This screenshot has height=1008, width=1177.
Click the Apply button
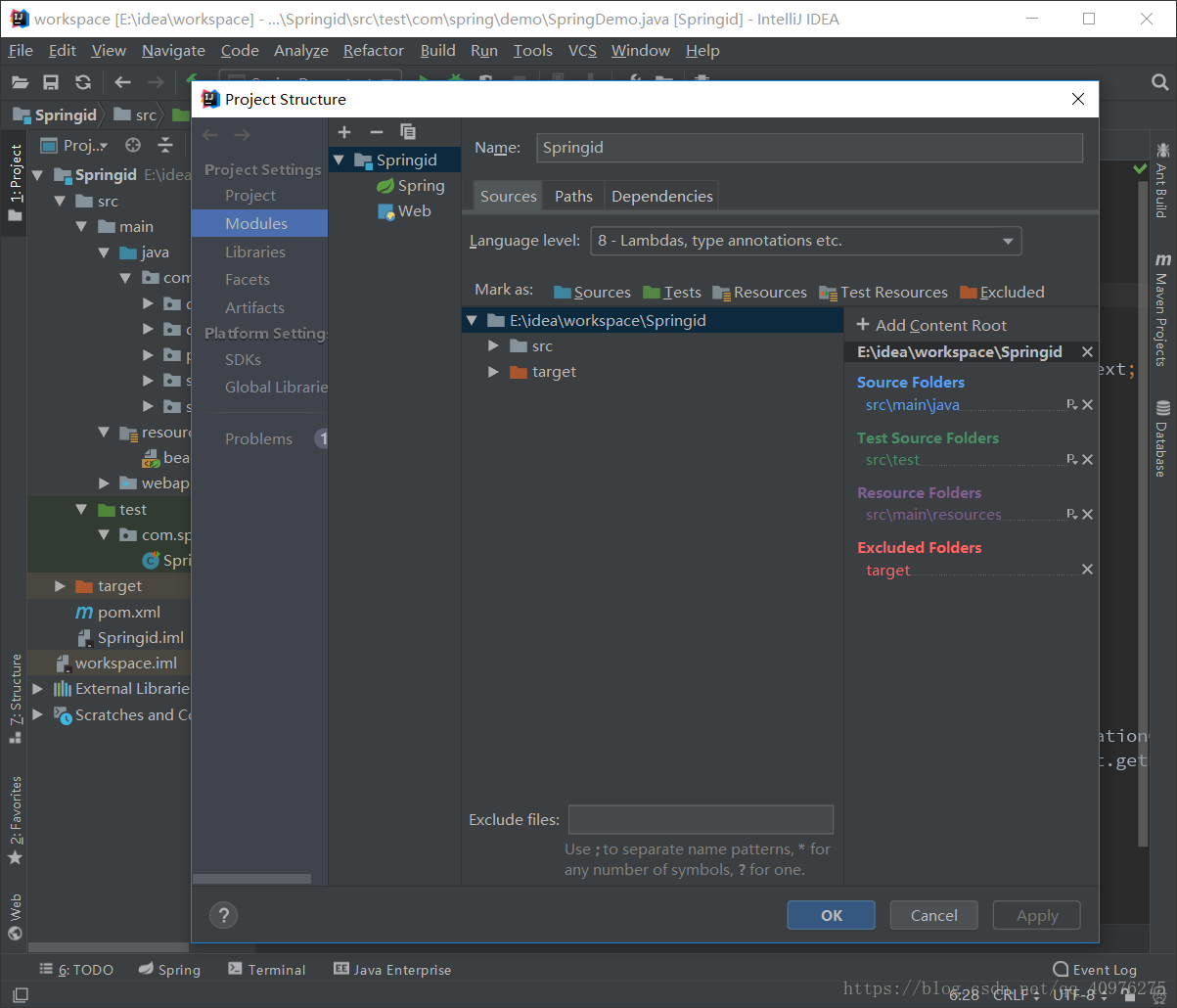pyautogui.click(x=1037, y=915)
